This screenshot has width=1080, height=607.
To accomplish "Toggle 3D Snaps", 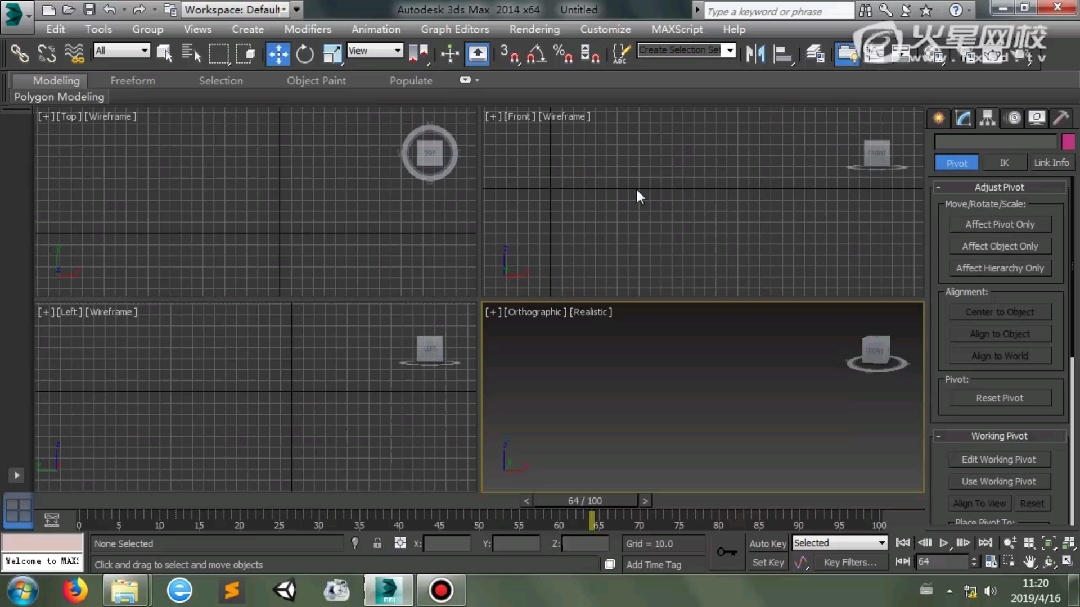I will [510, 53].
